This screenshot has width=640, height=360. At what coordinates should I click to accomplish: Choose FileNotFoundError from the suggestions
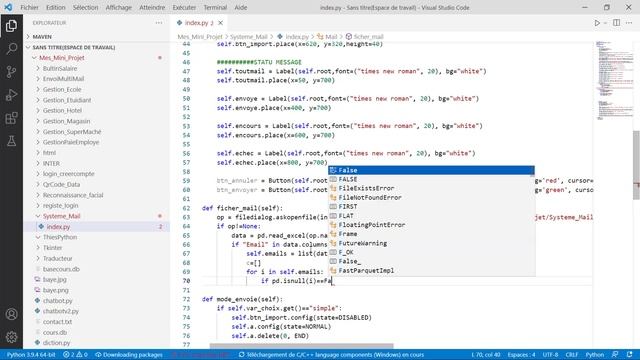point(431,198)
